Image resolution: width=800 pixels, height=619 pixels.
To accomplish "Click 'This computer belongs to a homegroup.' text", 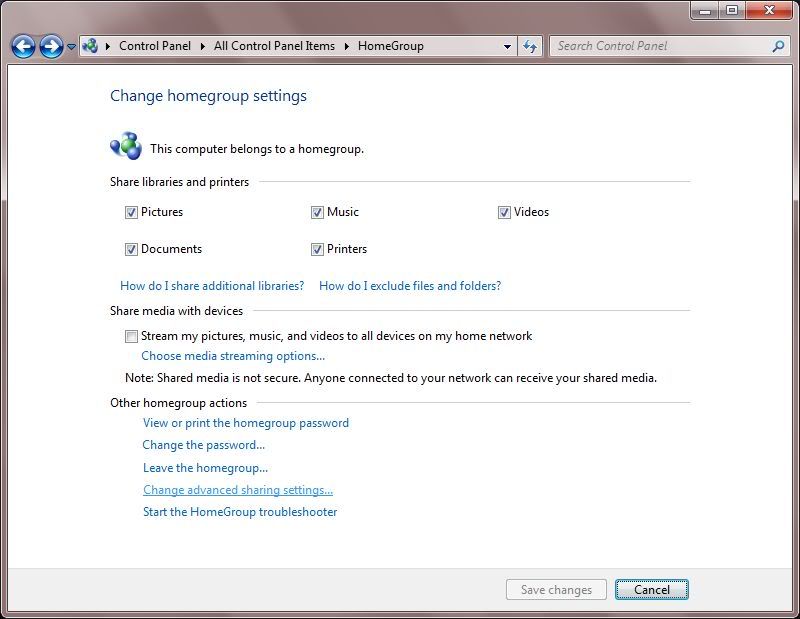I will [257, 149].
